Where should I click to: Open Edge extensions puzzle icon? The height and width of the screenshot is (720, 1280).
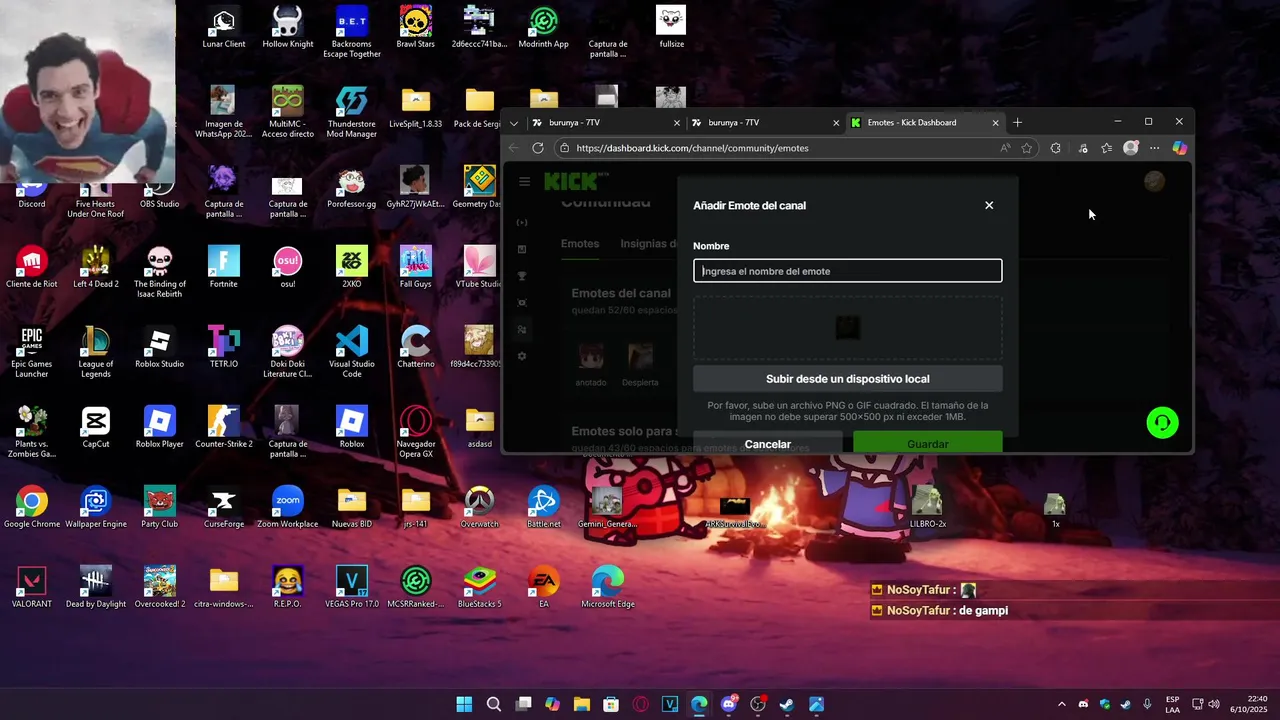[x=1056, y=148]
